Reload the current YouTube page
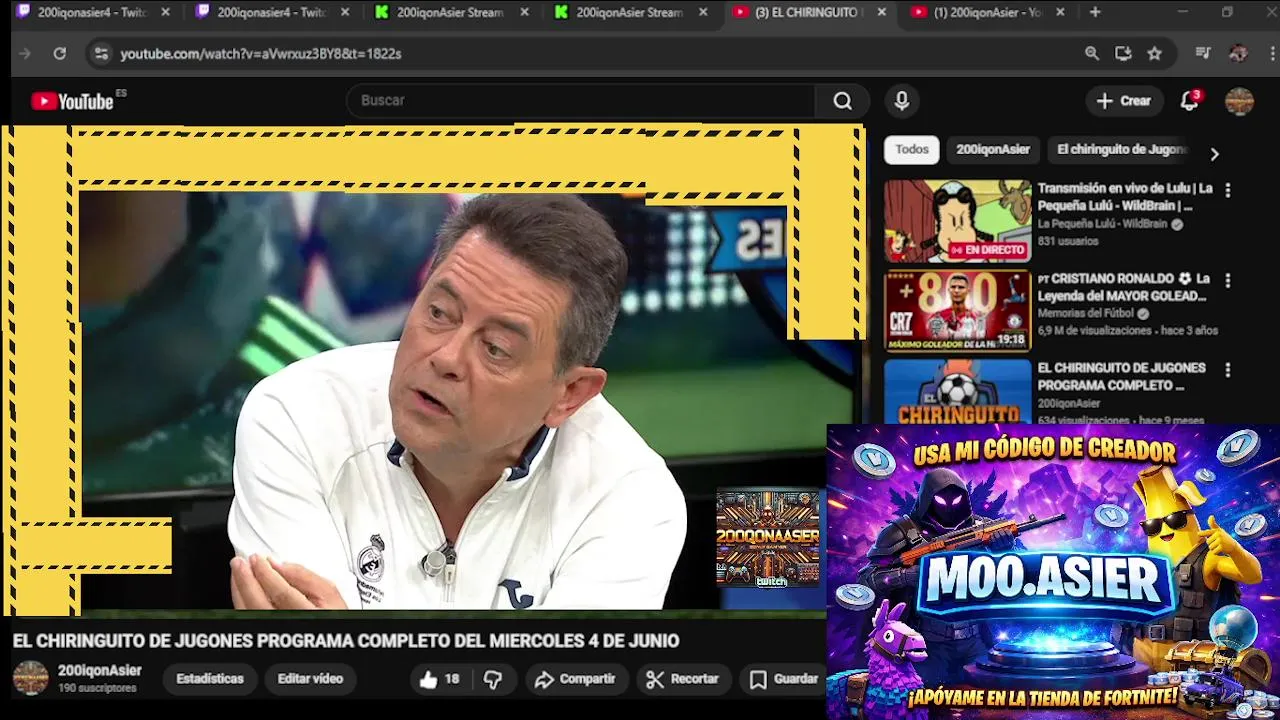 59,54
